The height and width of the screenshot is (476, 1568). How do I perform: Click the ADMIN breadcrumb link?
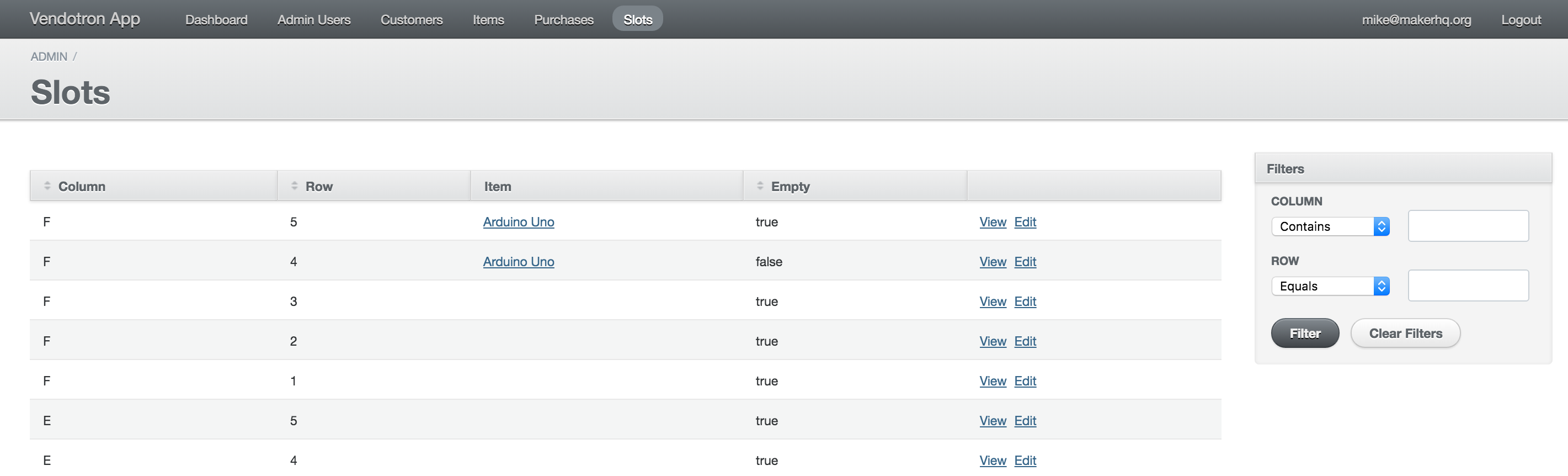click(49, 57)
